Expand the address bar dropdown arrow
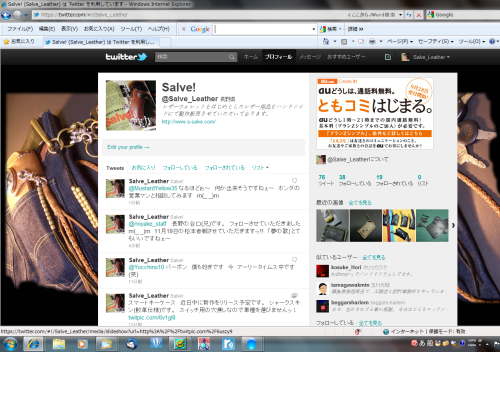The image size is (500, 400). pos(401,15)
